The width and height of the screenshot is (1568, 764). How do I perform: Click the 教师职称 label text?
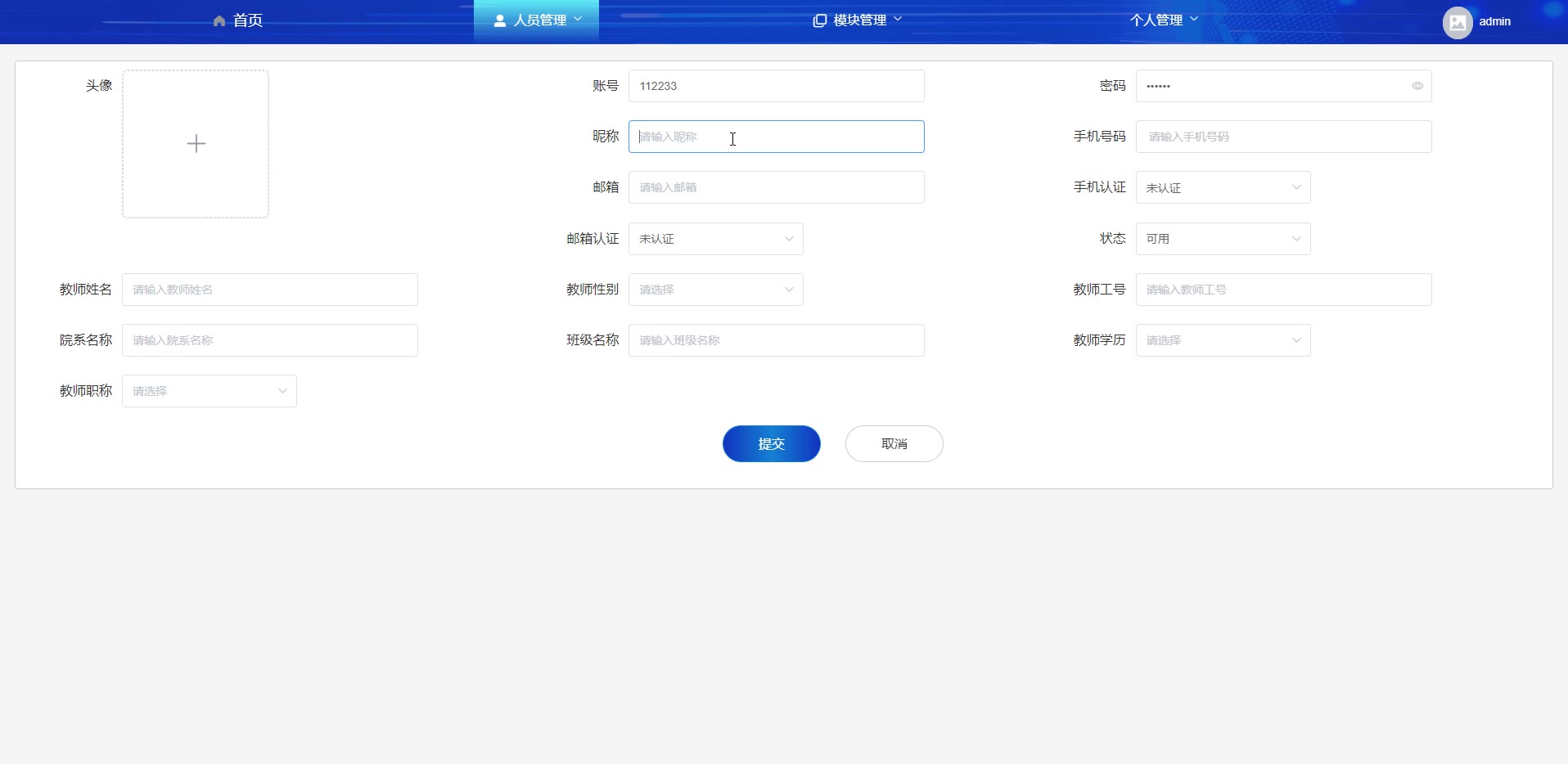pos(86,391)
